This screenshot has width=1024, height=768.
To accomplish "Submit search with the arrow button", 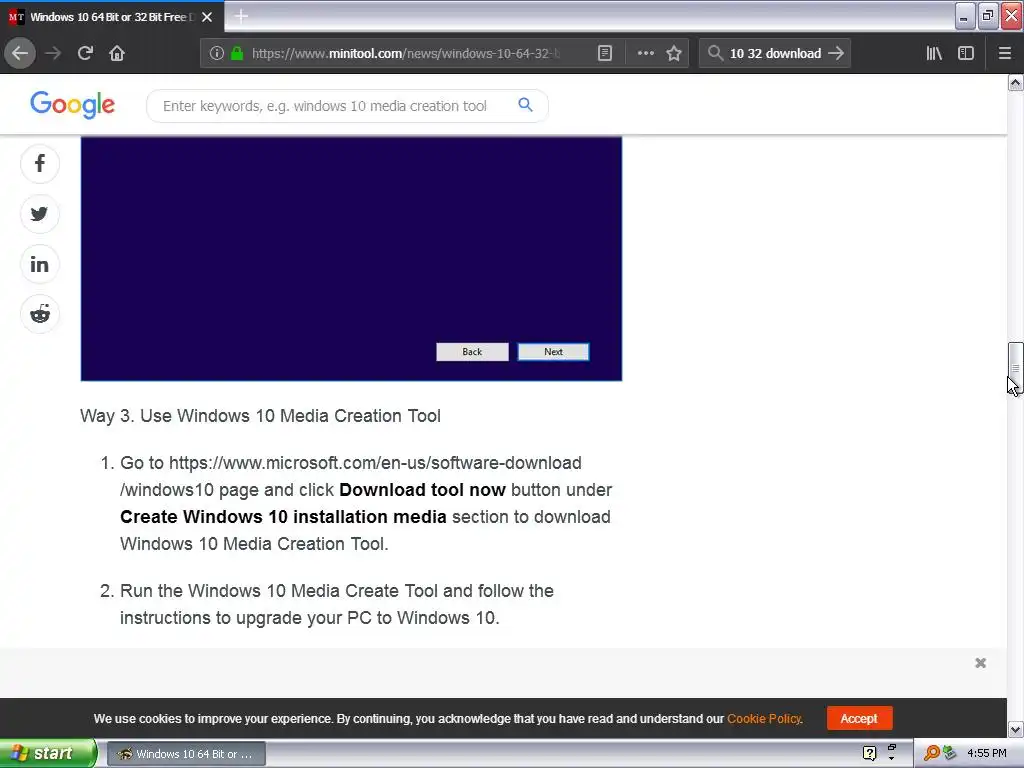I will point(836,54).
